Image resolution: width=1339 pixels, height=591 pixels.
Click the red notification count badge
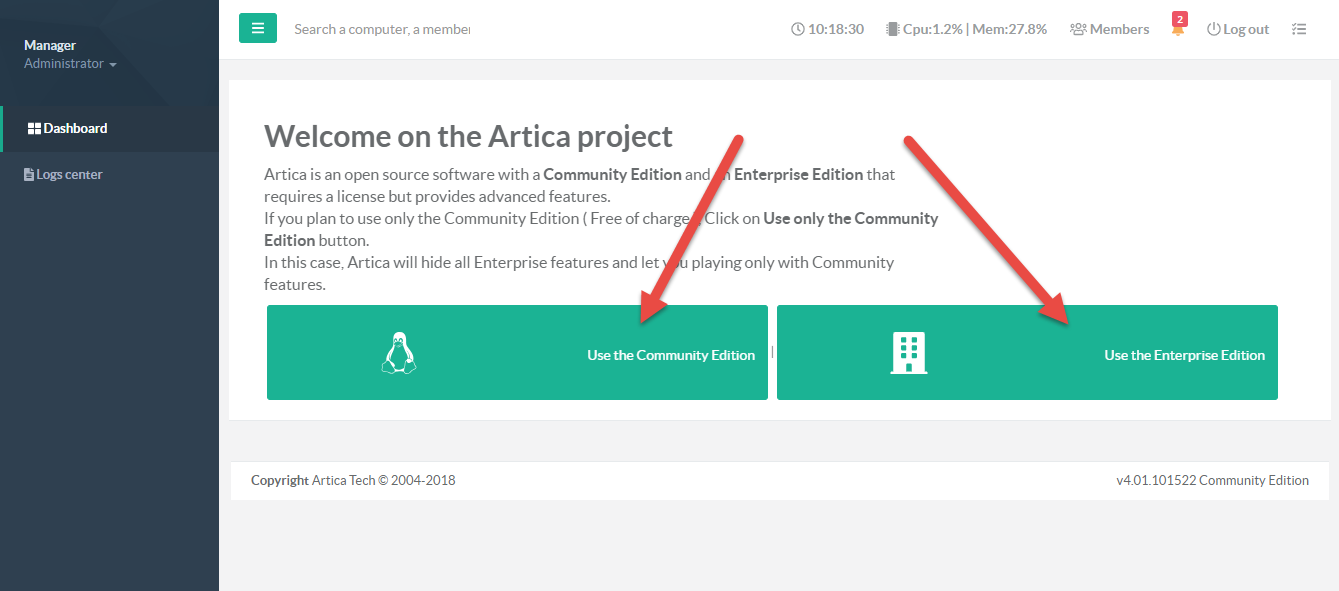point(1180,19)
